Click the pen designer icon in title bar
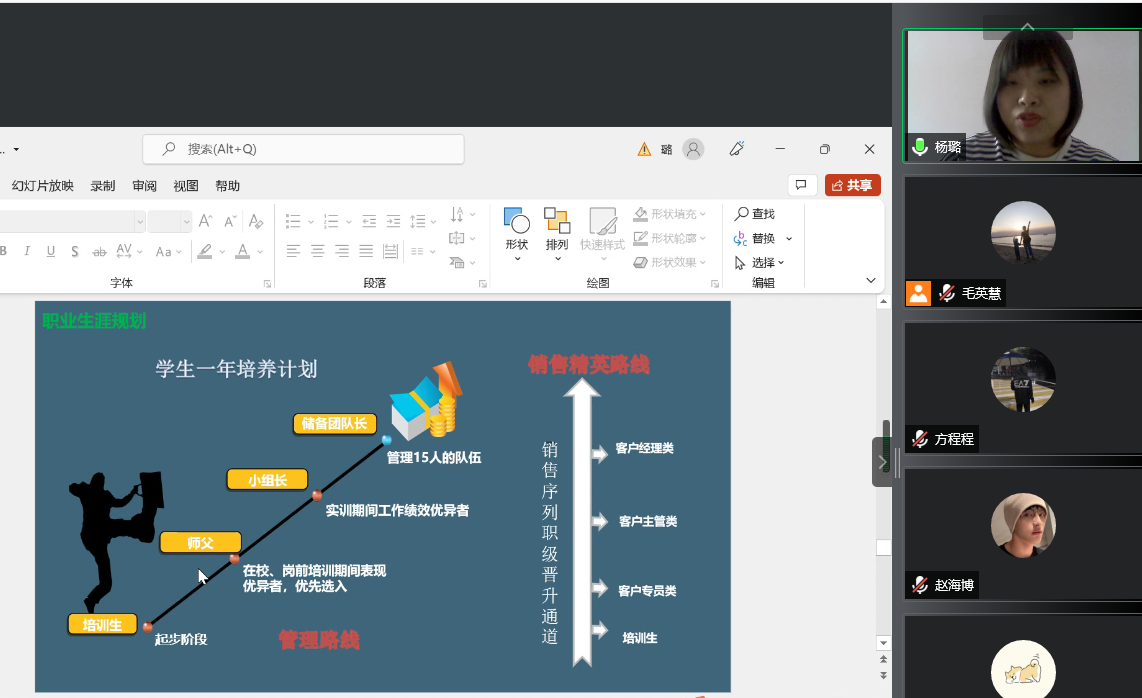The height and width of the screenshot is (698, 1142). click(736, 149)
